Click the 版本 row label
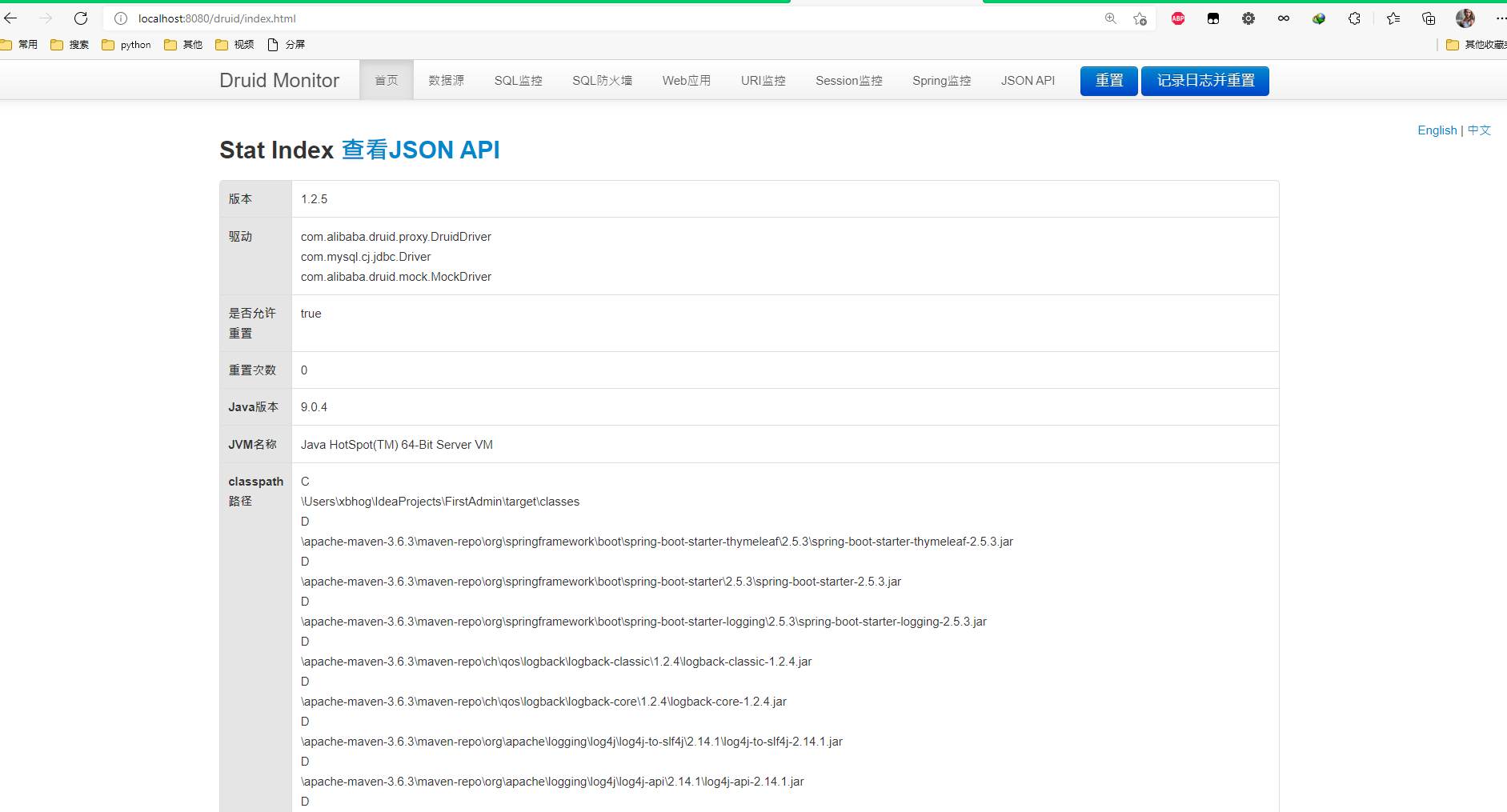Viewport: 1507px width, 812px height. (x=240, y=199)
